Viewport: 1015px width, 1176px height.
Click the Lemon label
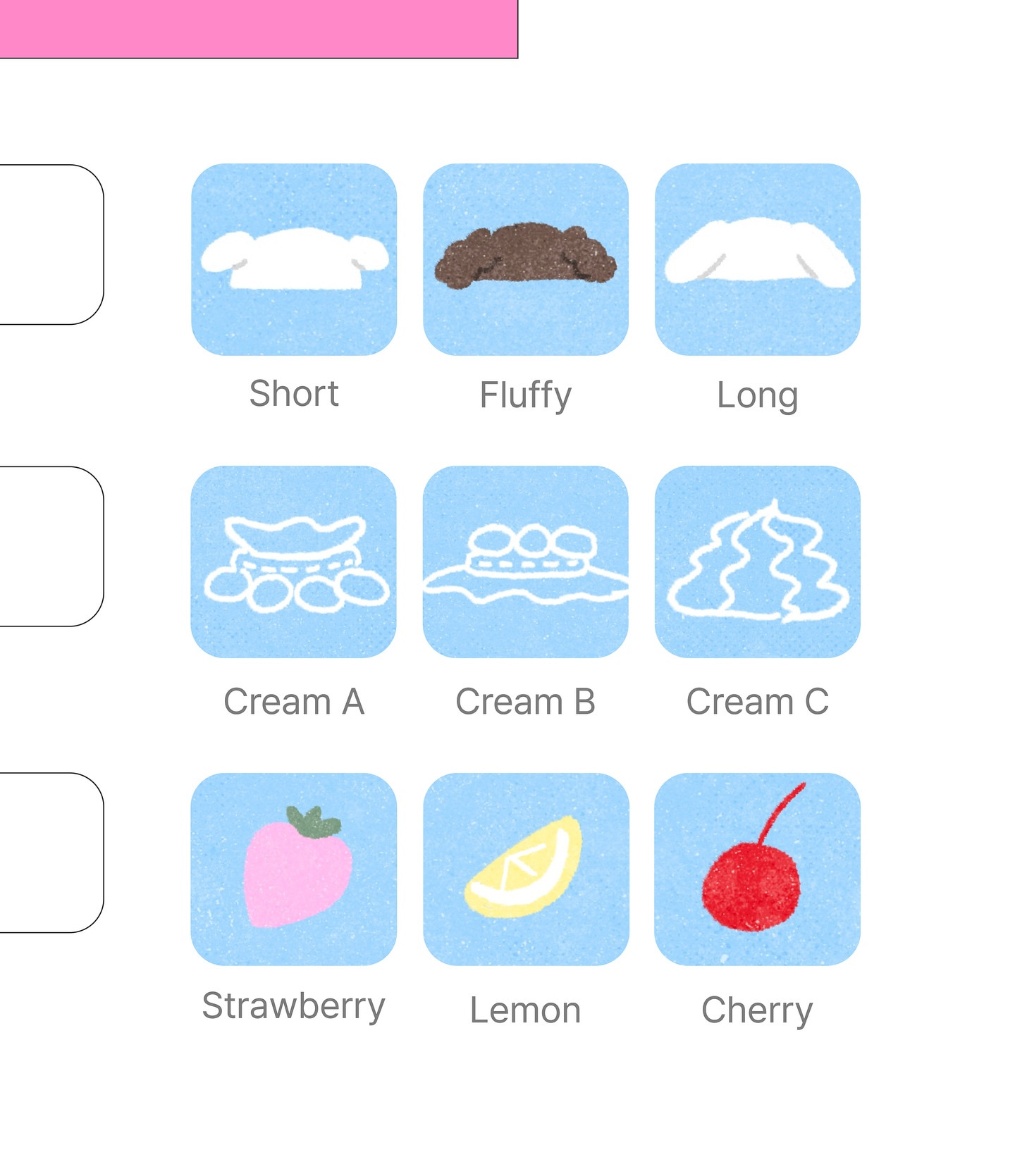point(526,1010)
